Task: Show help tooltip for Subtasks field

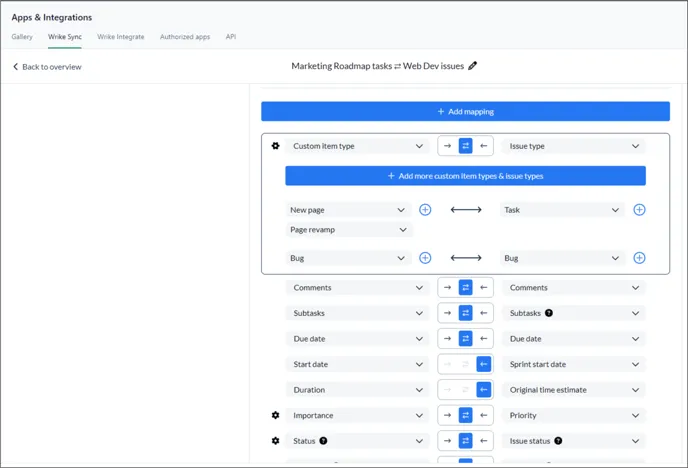Action: pos(548,313)
